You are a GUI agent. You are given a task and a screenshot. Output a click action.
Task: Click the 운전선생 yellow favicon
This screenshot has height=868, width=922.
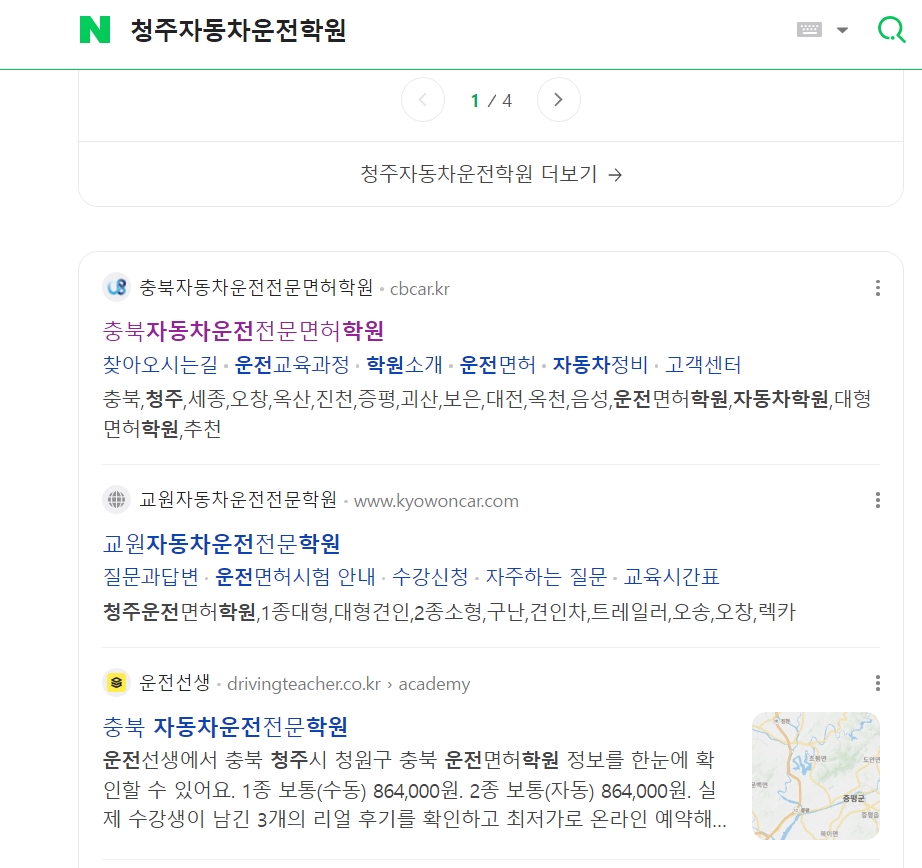pyautogui.click(x=116, y=683)
